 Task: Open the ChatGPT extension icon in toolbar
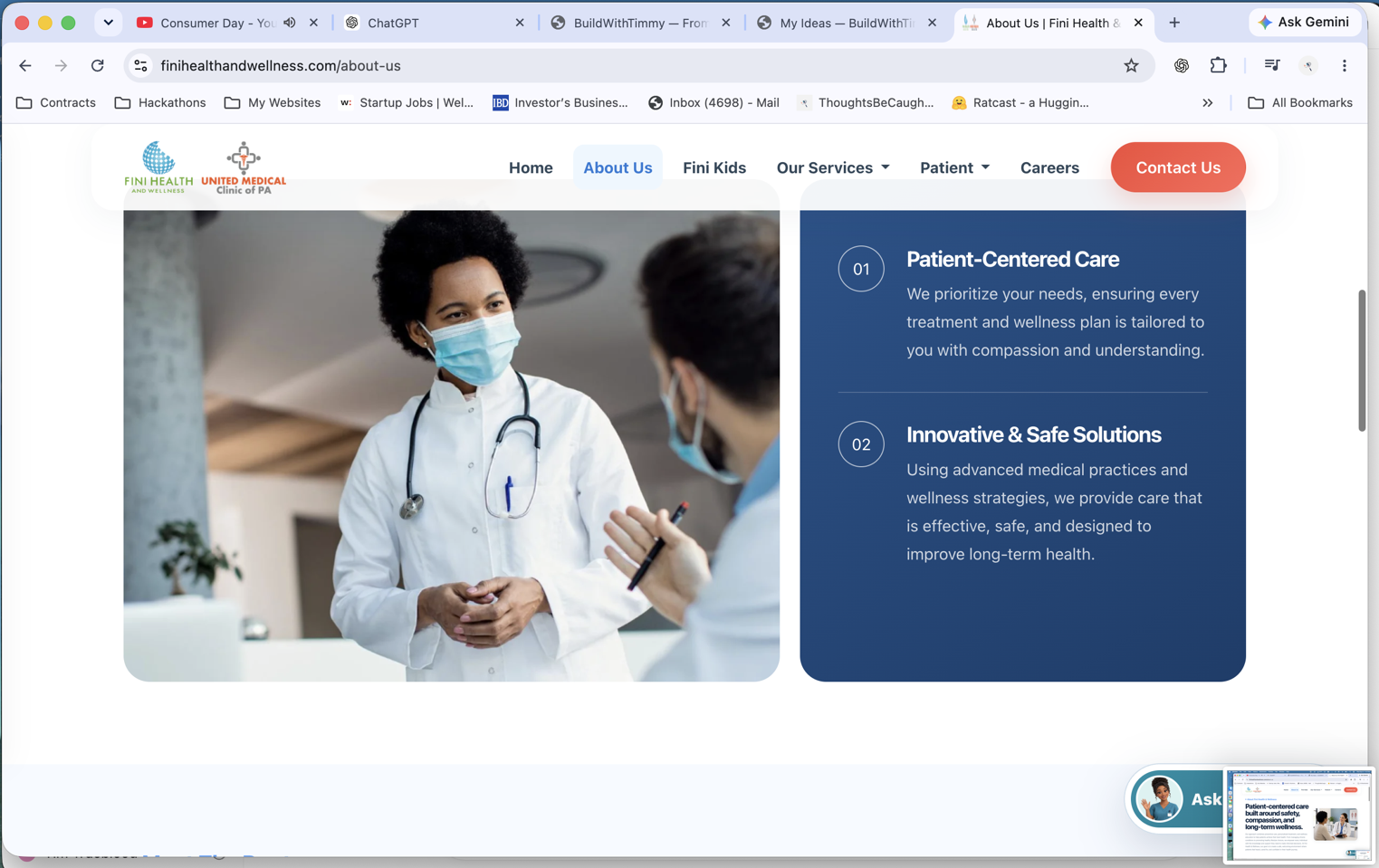tap(1182, 65)
